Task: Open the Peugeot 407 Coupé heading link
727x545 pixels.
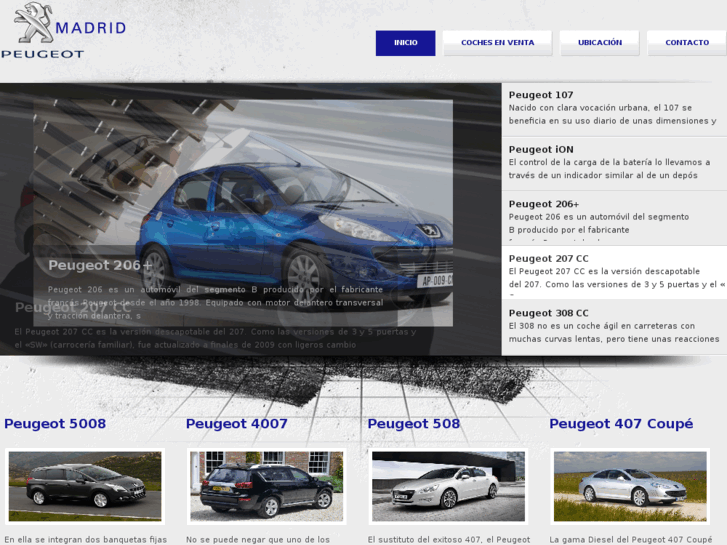Action: point(621,423)
